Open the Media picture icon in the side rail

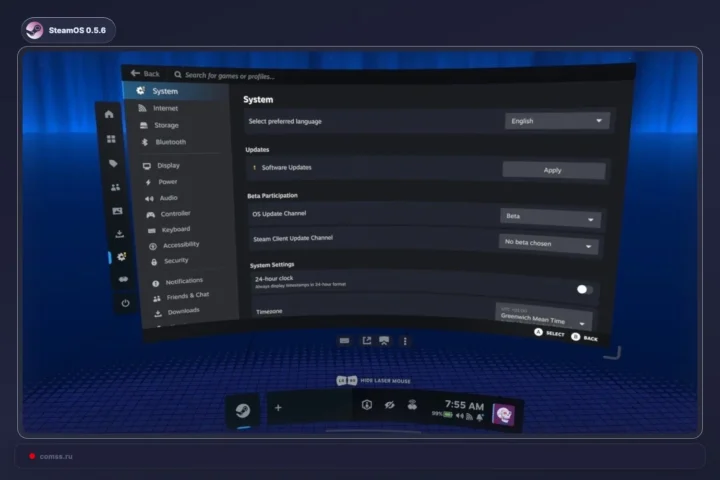click(x=118, y=211)
